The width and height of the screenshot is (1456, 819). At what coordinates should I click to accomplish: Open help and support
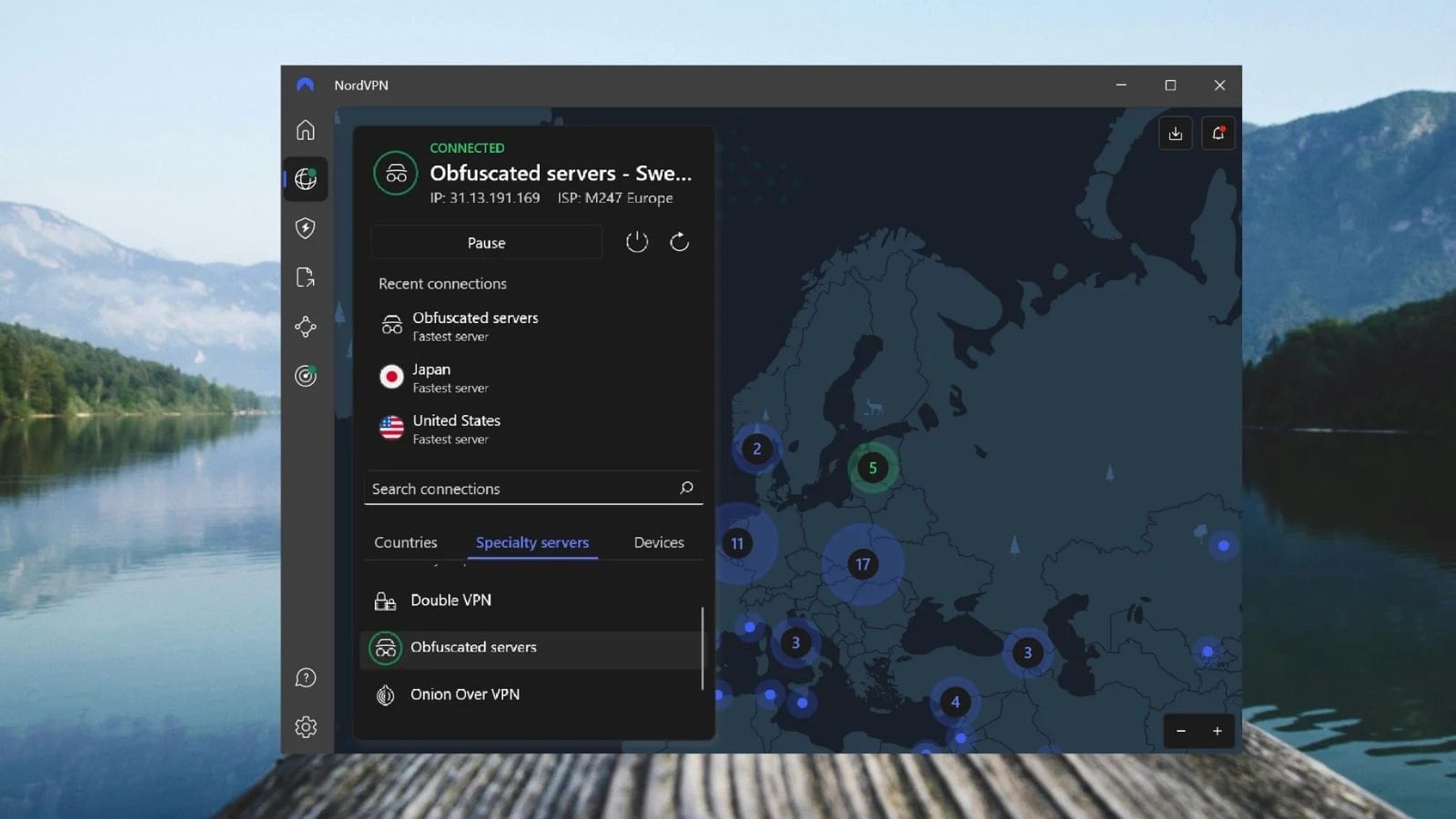coord(305,677)
